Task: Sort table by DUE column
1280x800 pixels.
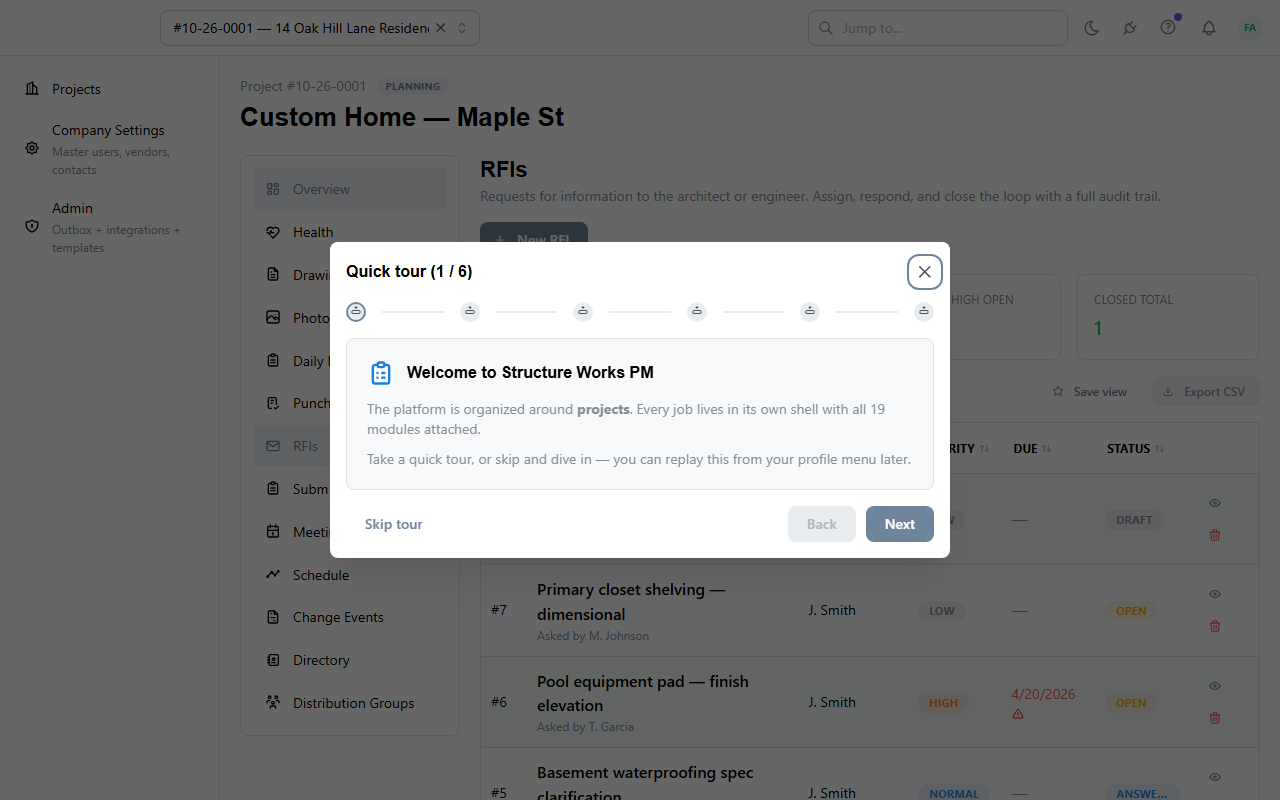Action: pos(1033,449)
